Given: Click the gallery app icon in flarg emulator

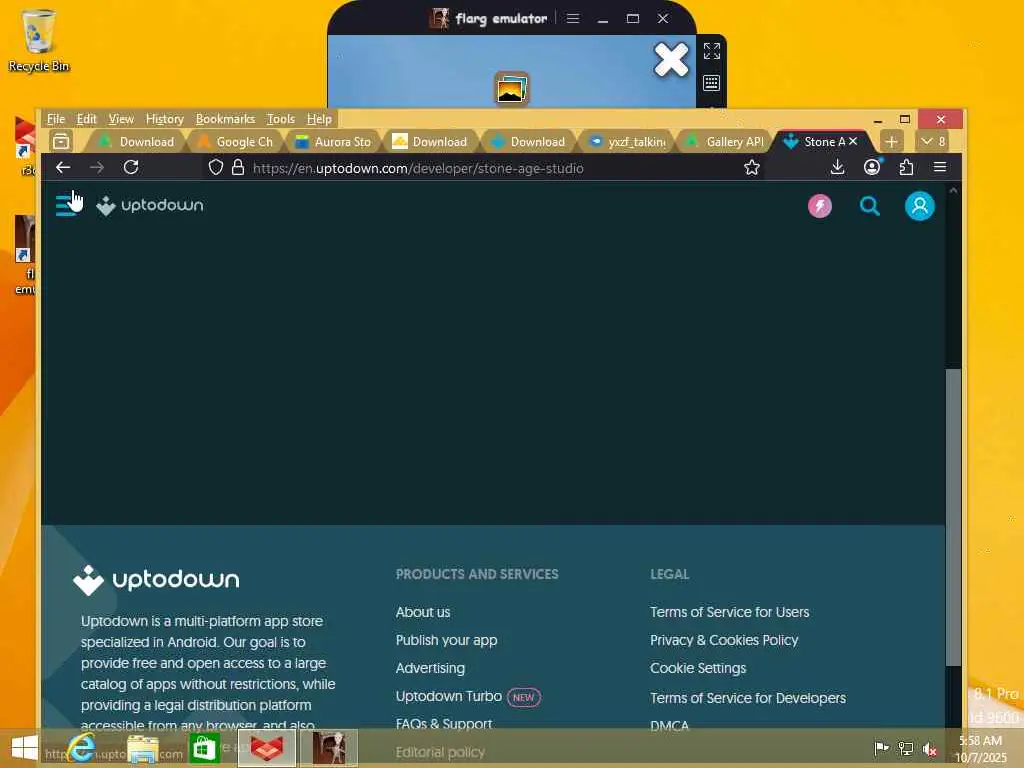Looking at the screenshot, I should [512, 88].
